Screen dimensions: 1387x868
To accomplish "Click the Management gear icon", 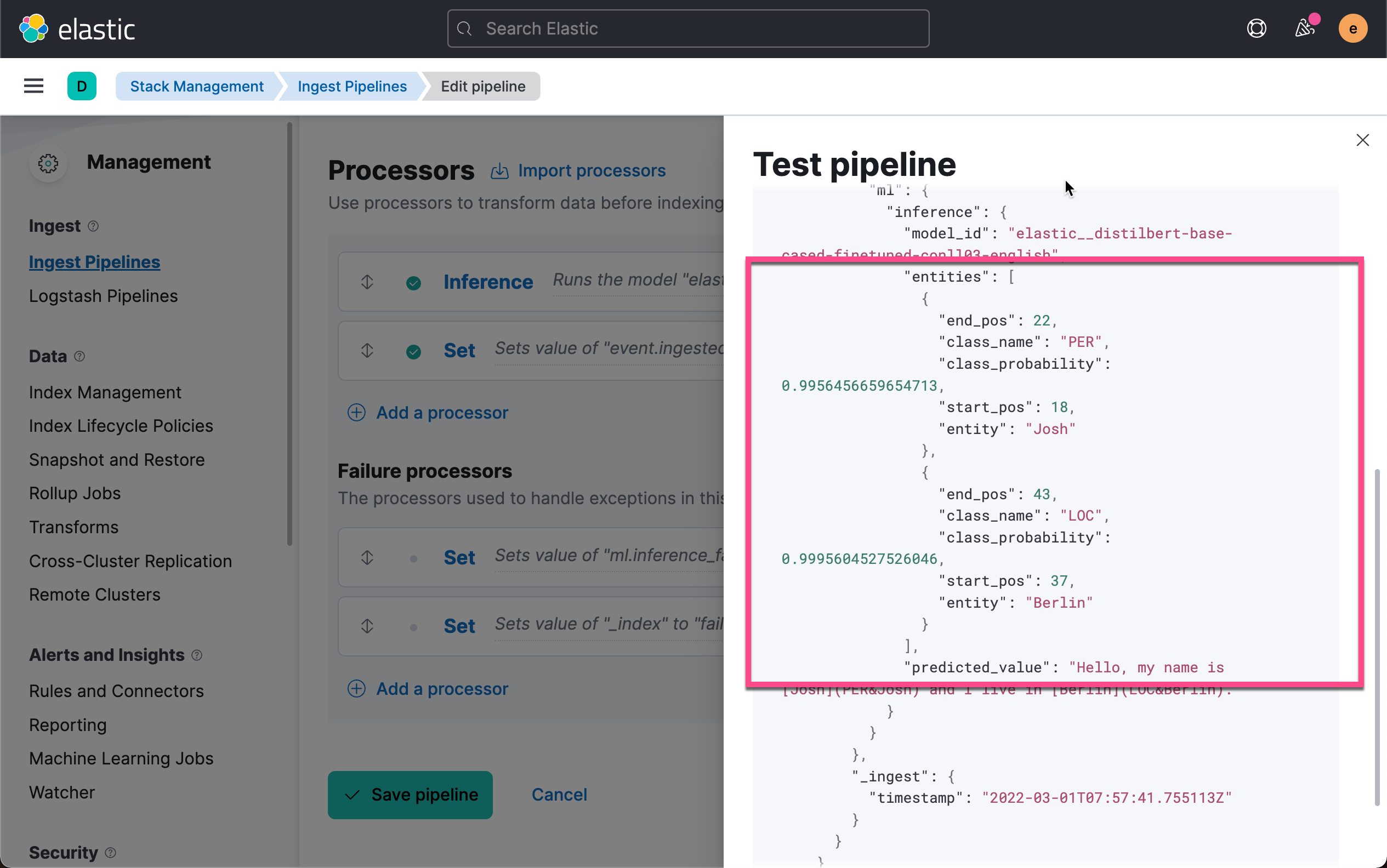I will coord(48,164).
